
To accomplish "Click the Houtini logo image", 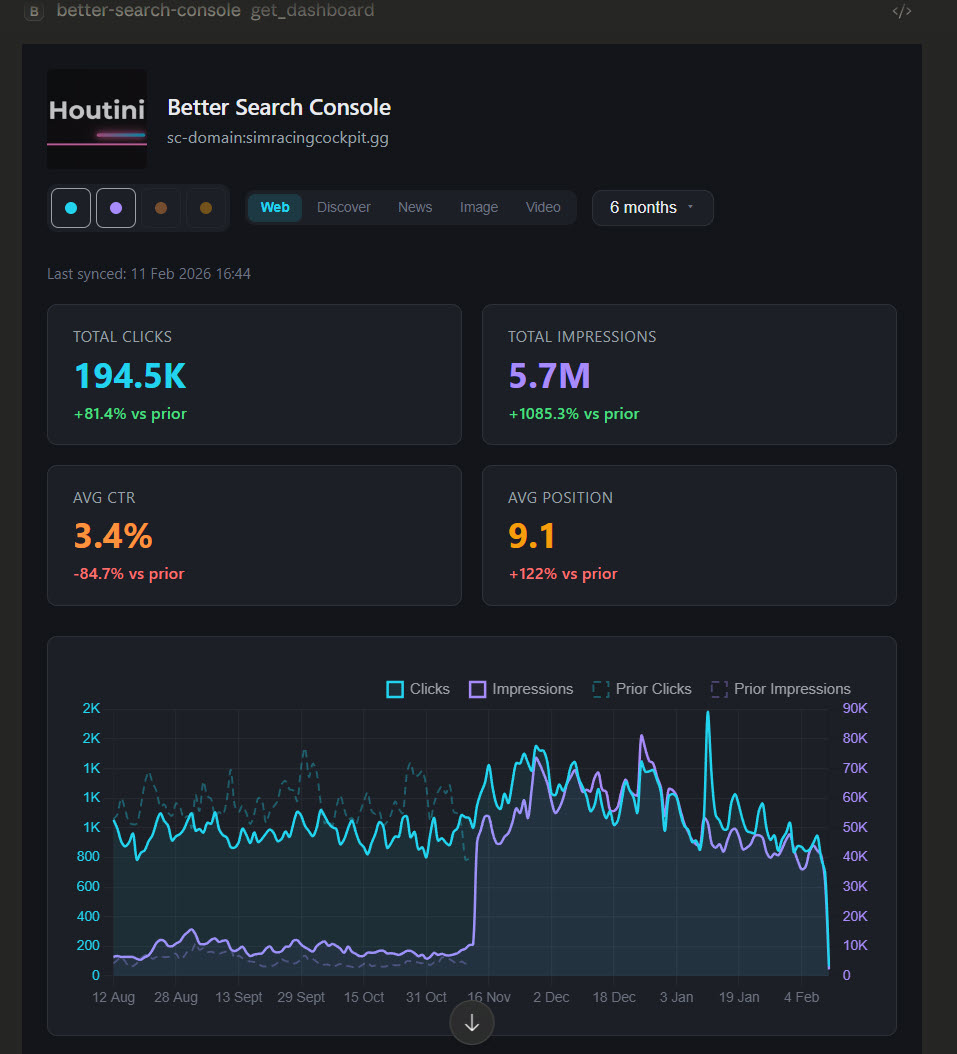I will pos(96,119).
